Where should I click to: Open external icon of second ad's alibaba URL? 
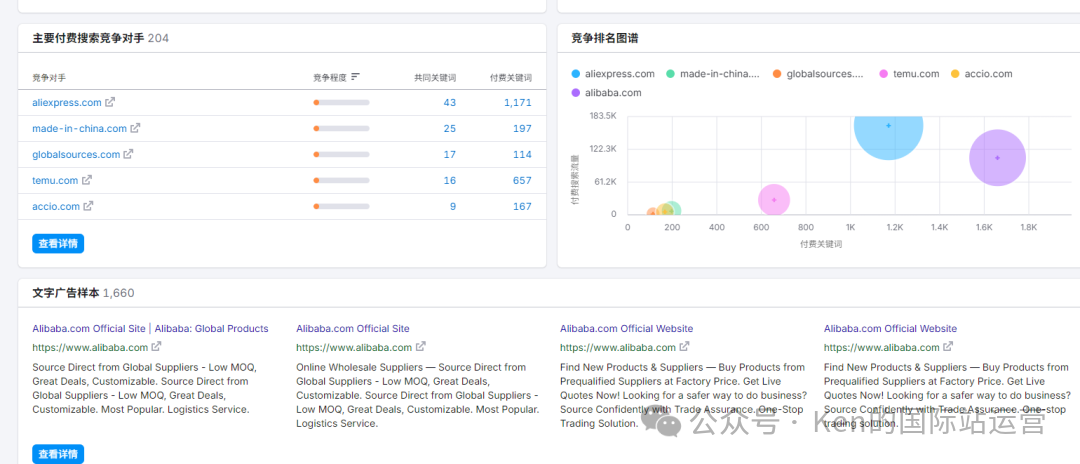tap(421, 346)
